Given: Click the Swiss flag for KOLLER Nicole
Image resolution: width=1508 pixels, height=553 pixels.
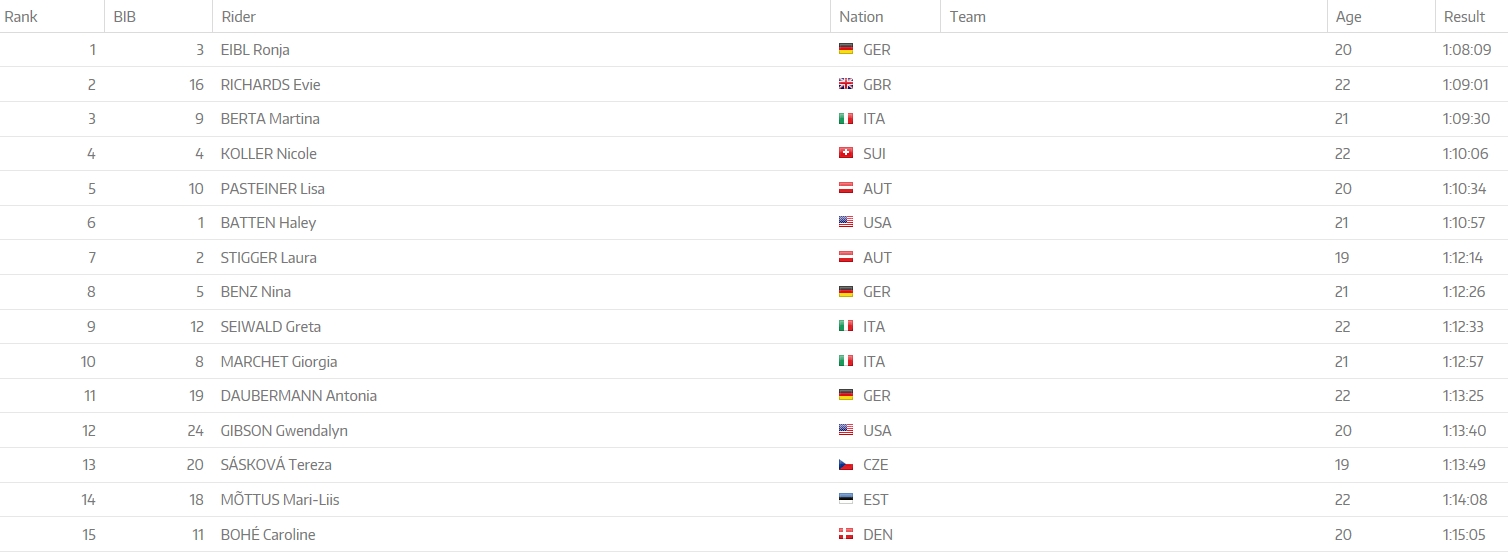Looking at the screenshot, I should pyautogui.click(x=846, y=154).
